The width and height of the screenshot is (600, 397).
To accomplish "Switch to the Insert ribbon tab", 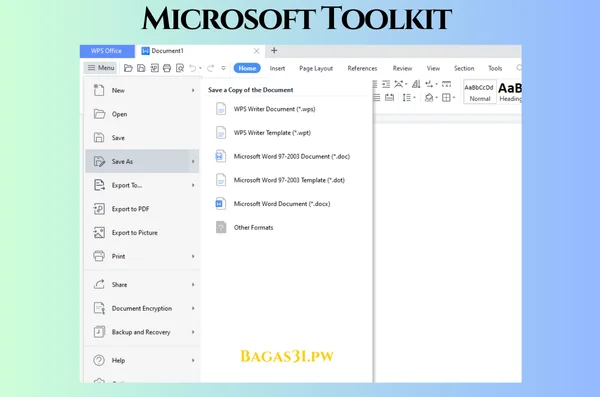I will [277, 68].
